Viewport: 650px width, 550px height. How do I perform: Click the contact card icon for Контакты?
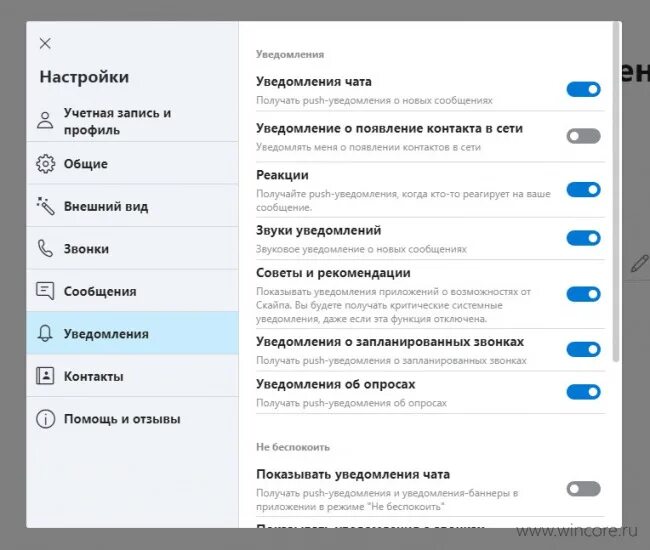(x=45, y=376)
